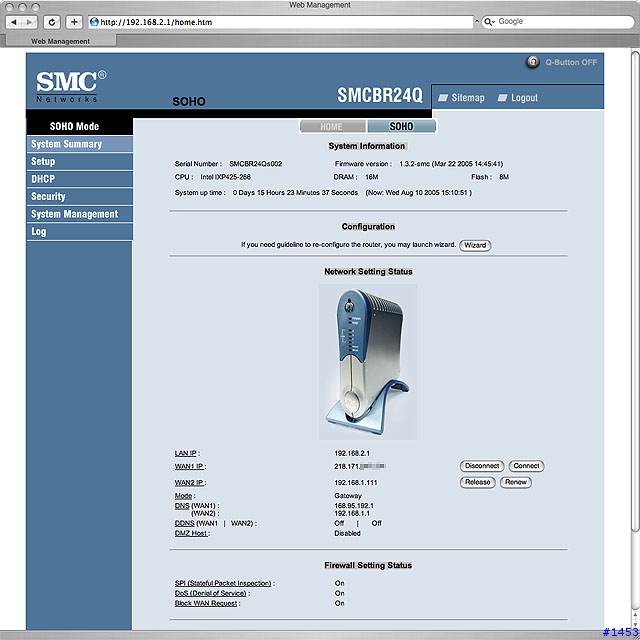This screenshot has width=640, height=640.
Task: Click the browser Back arrow button
Action: tap(14, 22)
